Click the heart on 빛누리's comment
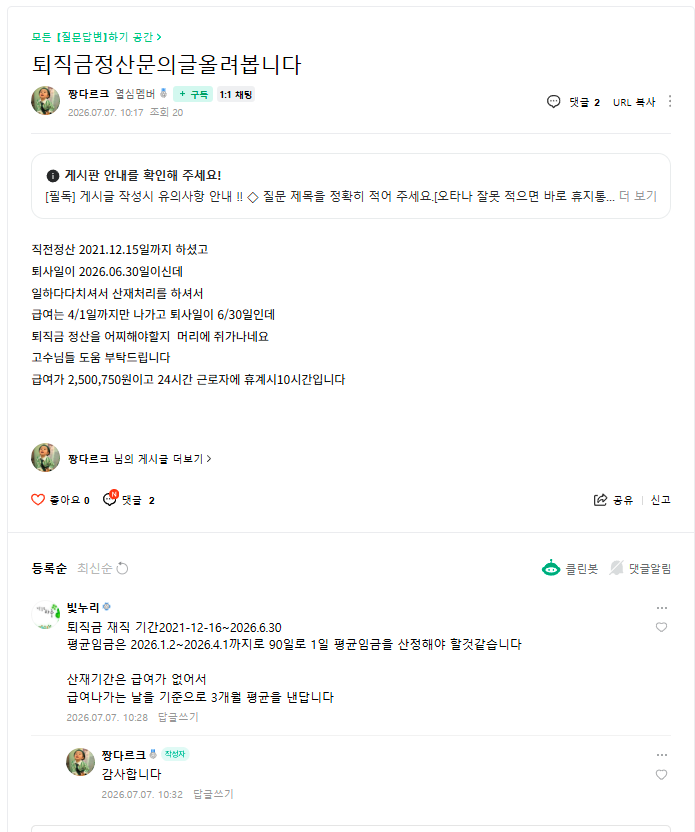The image size is (695, 832). pyautogui.click(x=661, y=627)
